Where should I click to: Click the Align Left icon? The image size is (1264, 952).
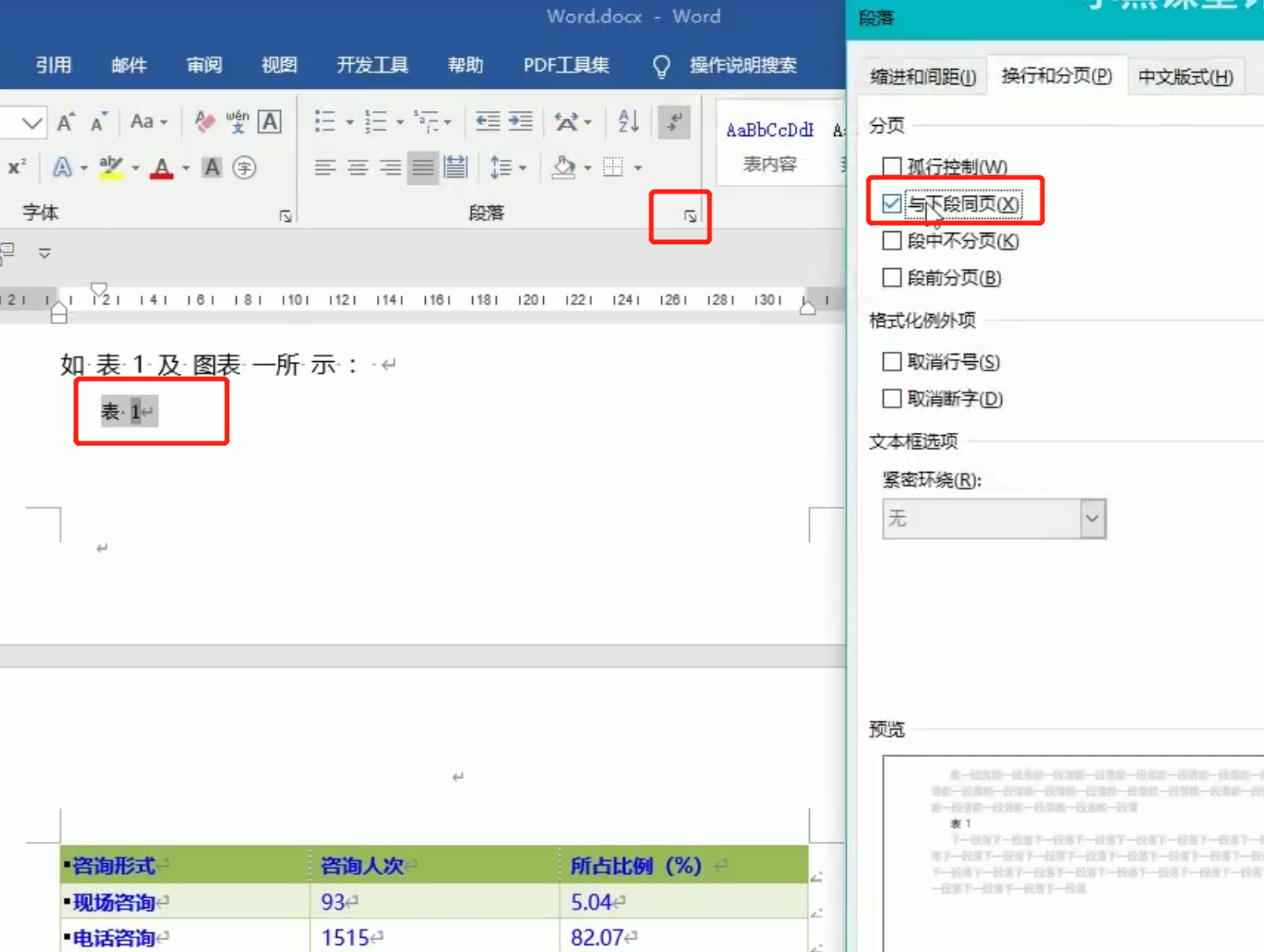[325, 168]
